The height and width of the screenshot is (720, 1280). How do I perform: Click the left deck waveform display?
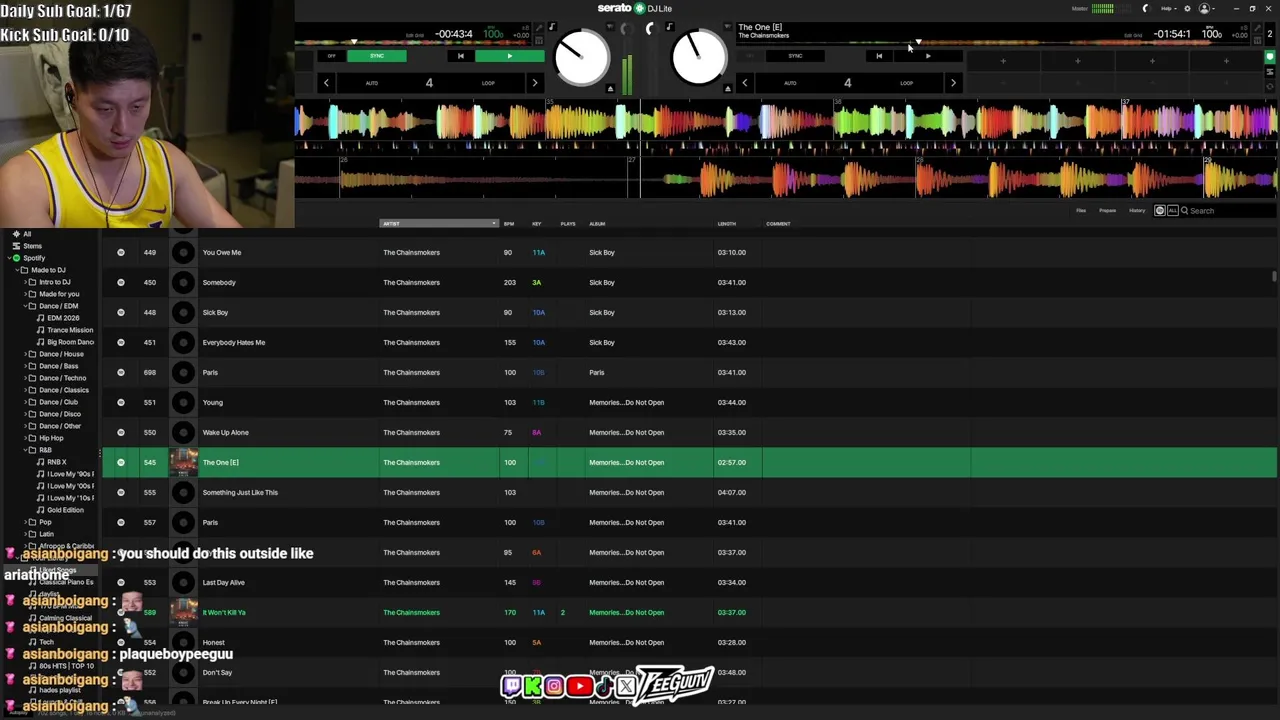(785, 123)
